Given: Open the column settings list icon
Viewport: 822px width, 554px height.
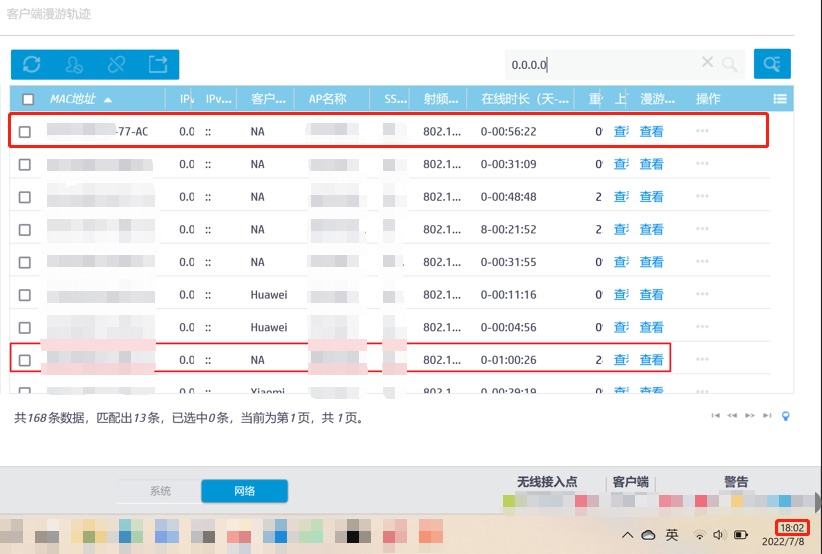Looking at the screenshot, I should pos(780,99).
